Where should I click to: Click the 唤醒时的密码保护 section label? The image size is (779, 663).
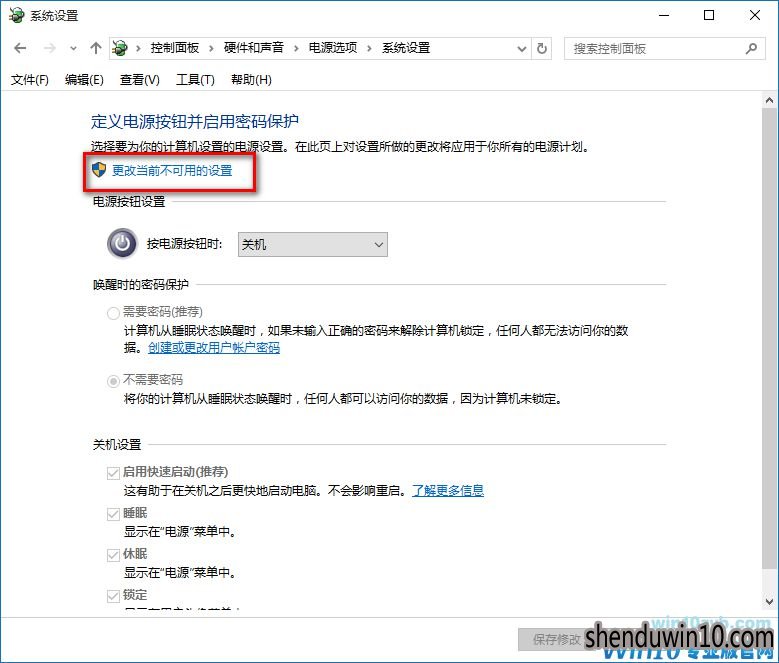[x=141, y=285]
